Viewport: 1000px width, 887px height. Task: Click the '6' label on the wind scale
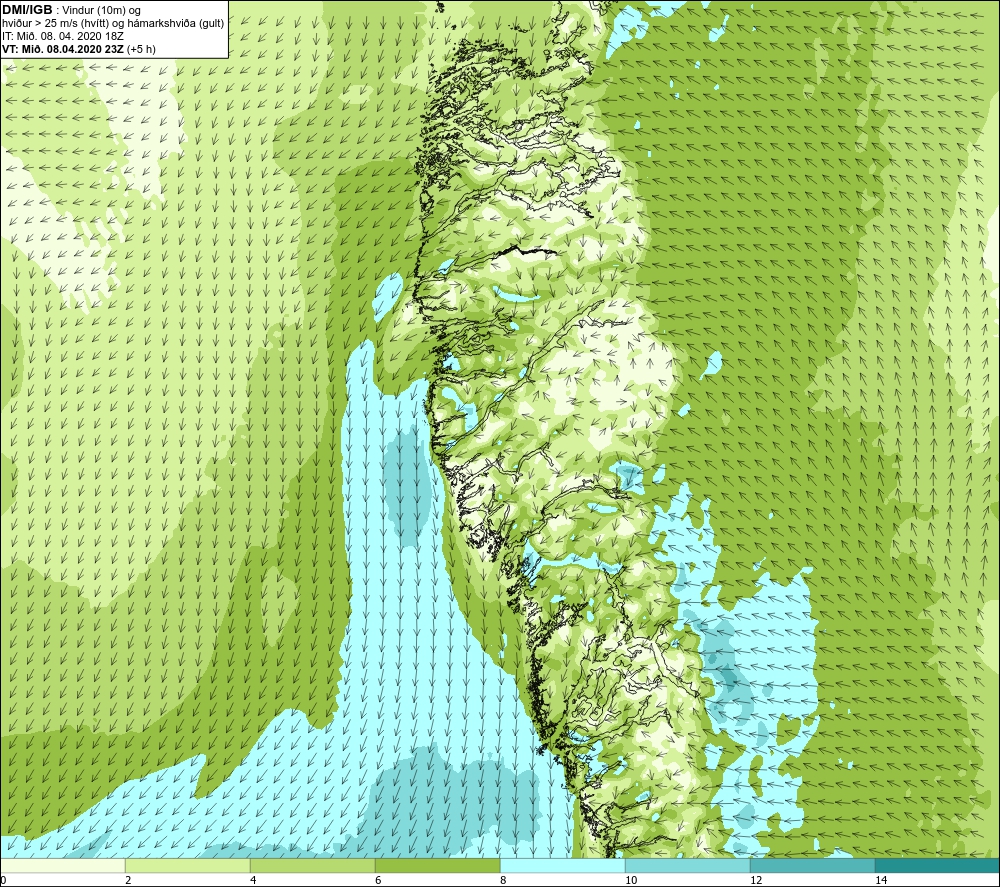pyautogui.click(x=378, y=881)
